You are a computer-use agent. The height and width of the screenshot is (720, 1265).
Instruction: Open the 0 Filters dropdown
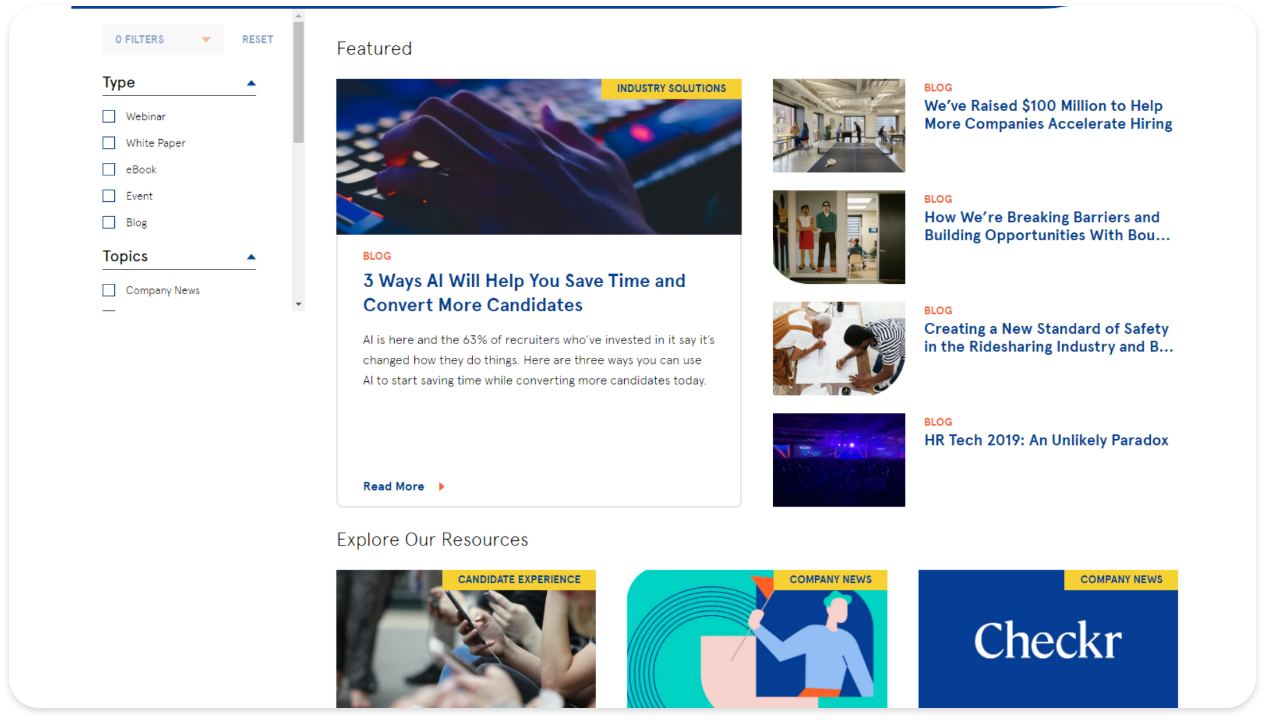point(162,40)
